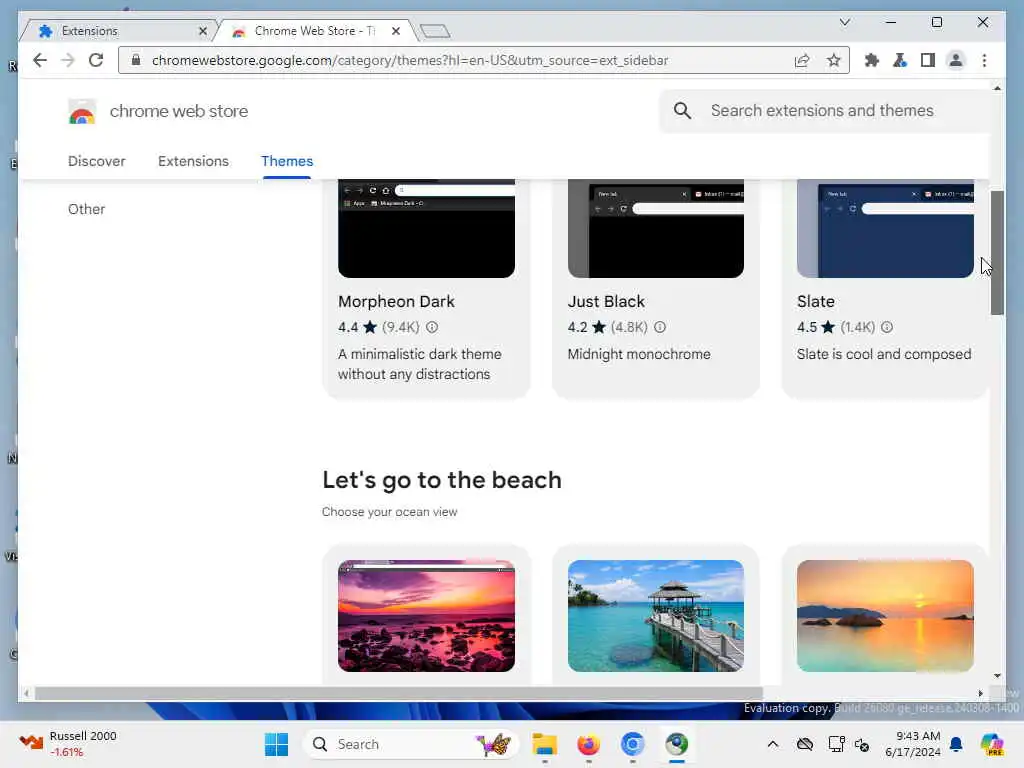Click the Just Black title

606,302
